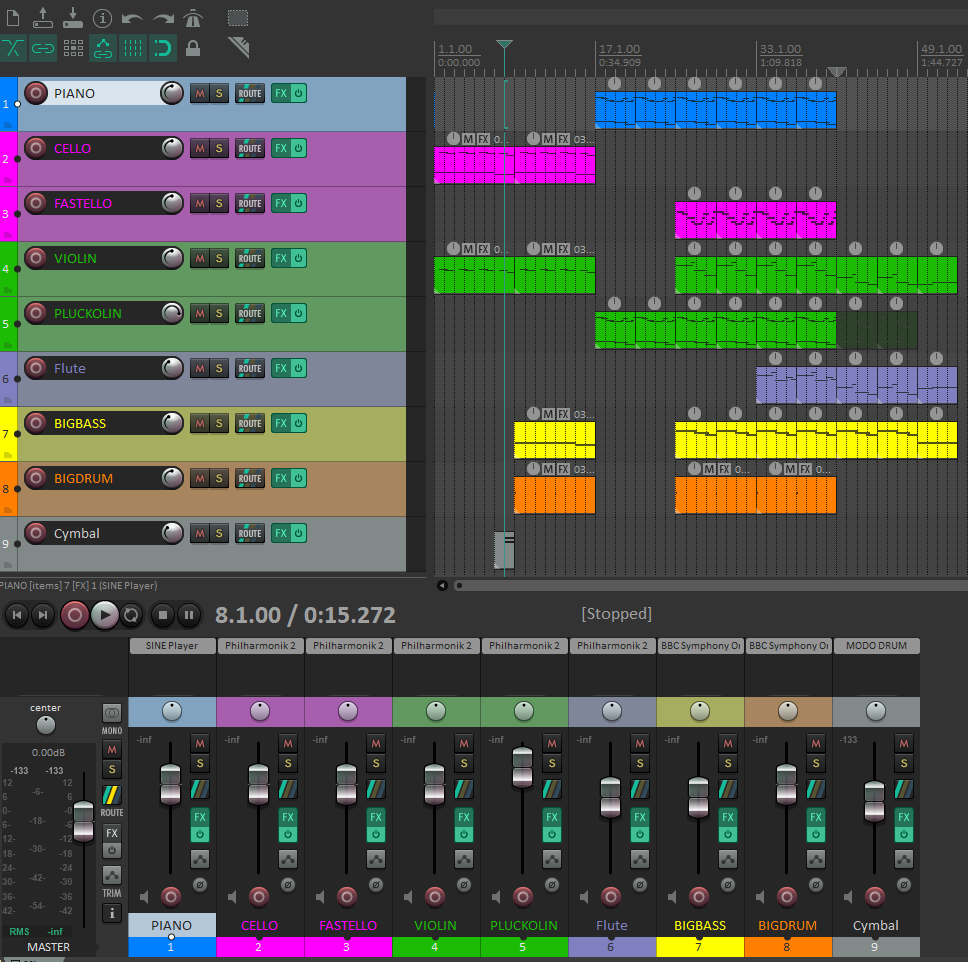Select the blue PIANO MIDI item in timeline
The image size is (968, 962).
(x=715, y=109)
